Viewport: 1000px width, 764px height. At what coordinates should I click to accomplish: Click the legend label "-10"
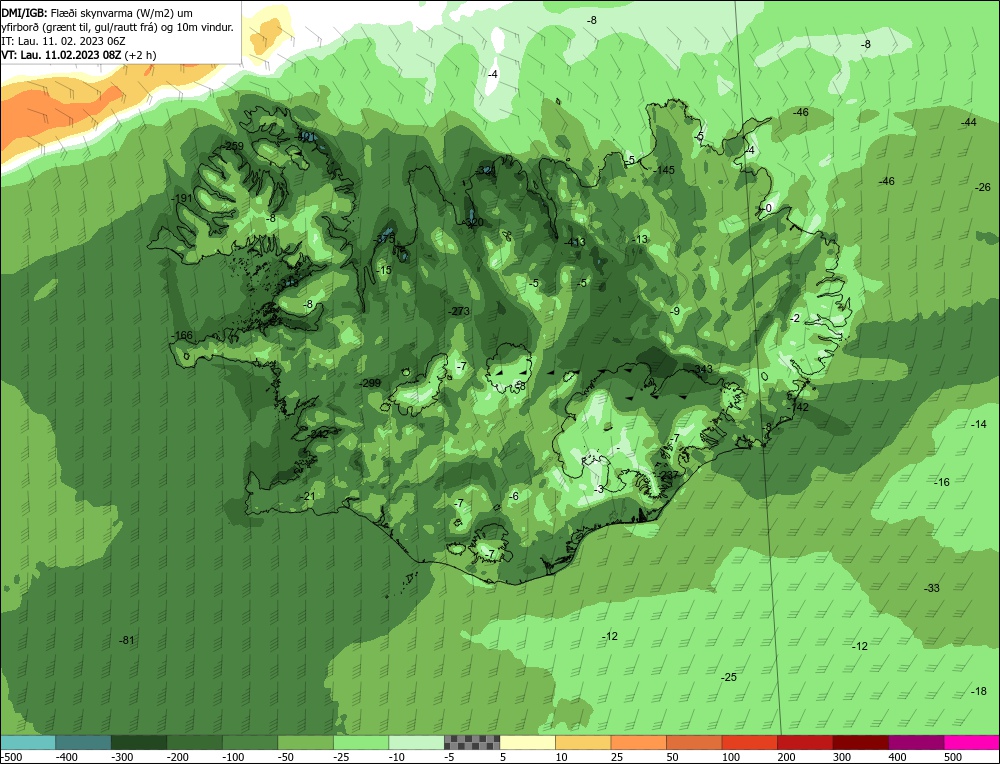(x=397, y=757)
